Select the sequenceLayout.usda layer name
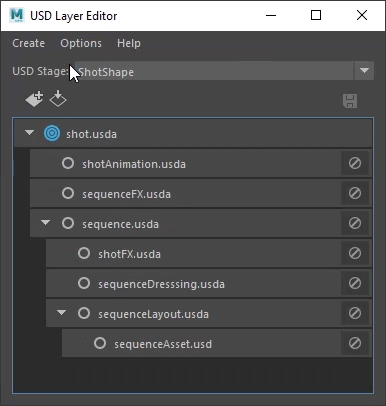Image resolution: width=386 pixels, height=406 pixels. [153, 314]
